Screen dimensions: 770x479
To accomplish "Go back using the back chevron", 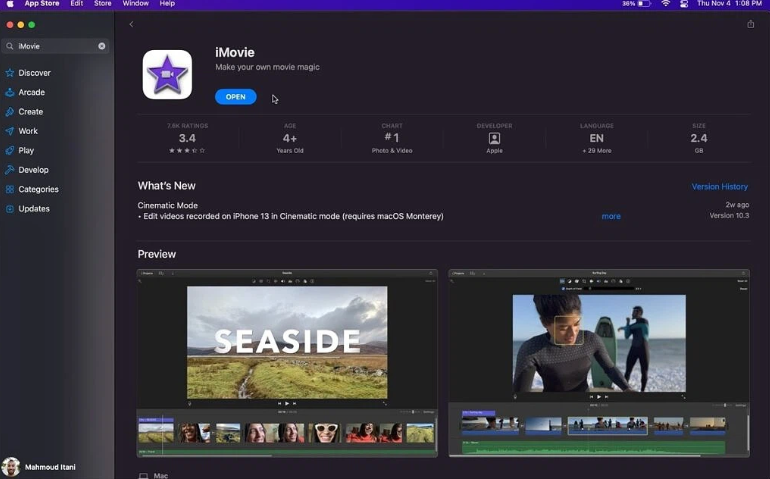I will click(x=131, y=24).
